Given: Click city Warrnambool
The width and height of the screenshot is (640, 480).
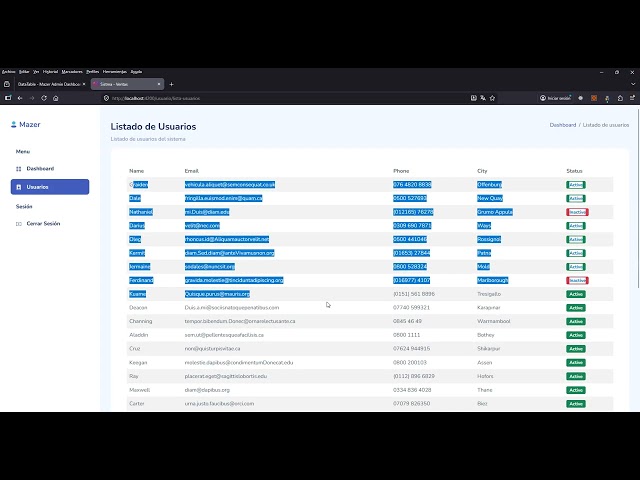Looking at the screenshot, I should [x=493, y=321].
